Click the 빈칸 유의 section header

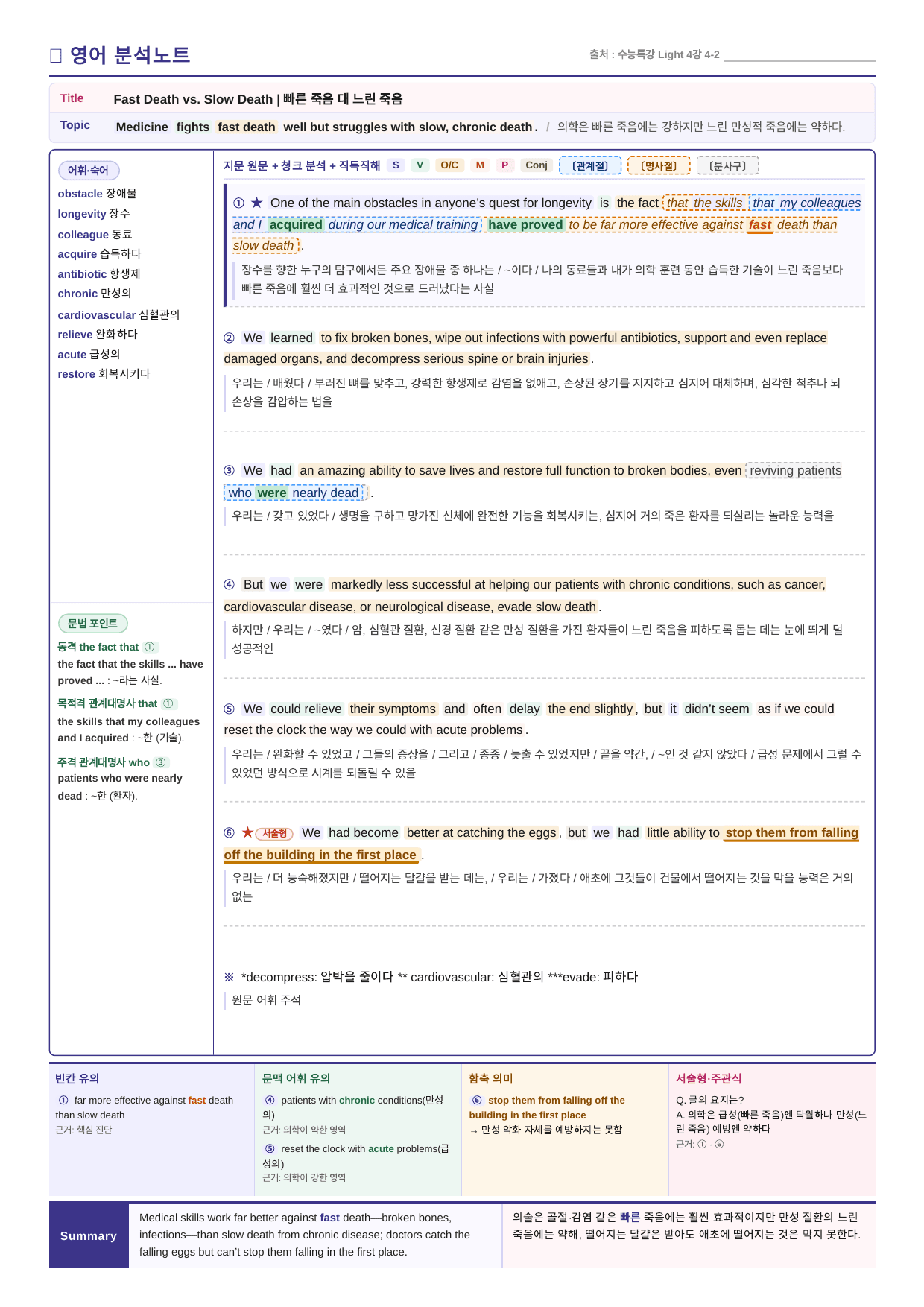click(77, 1078)
